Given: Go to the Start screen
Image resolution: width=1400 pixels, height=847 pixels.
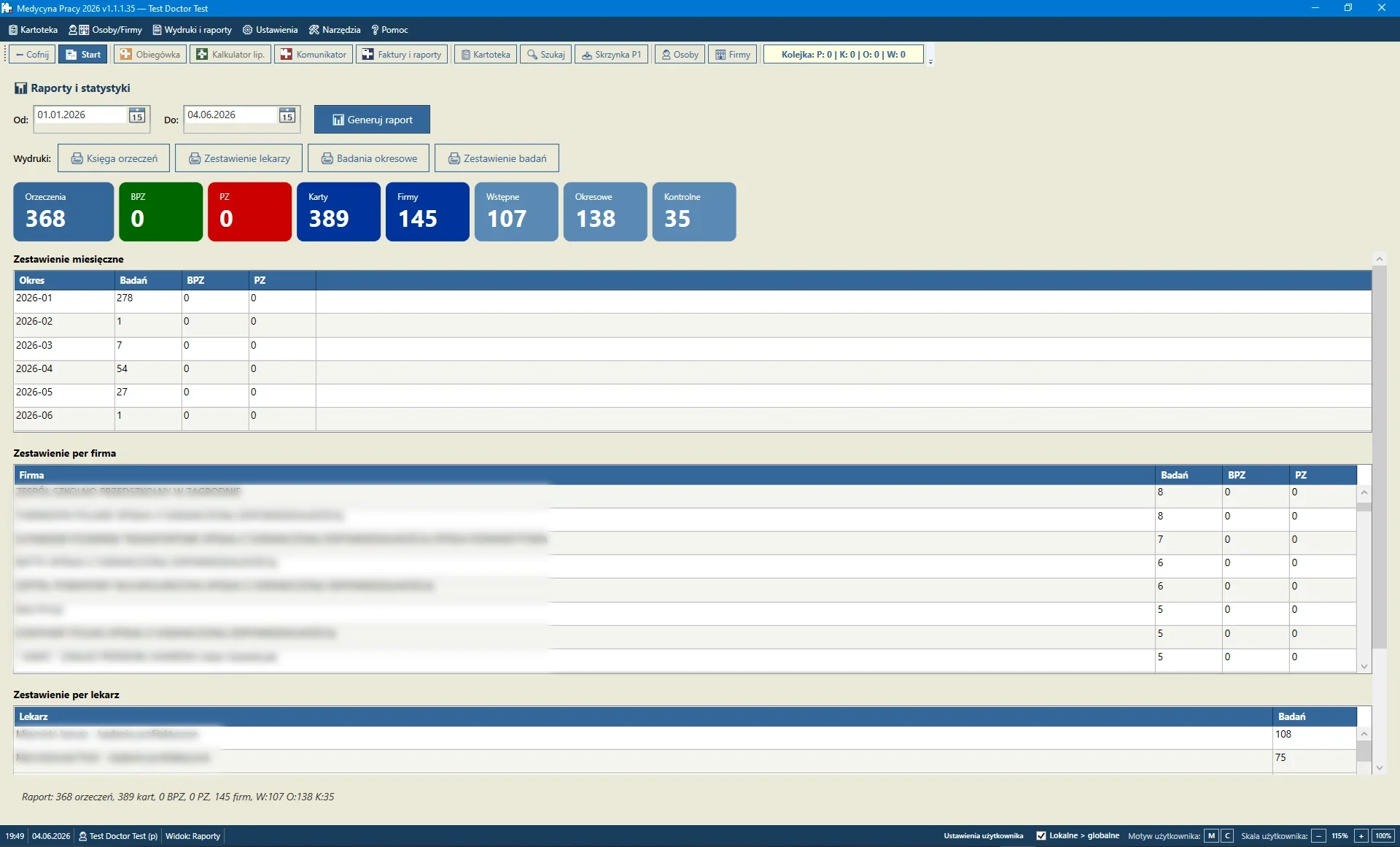Looking at the screenshot, I should pos(83,55).
